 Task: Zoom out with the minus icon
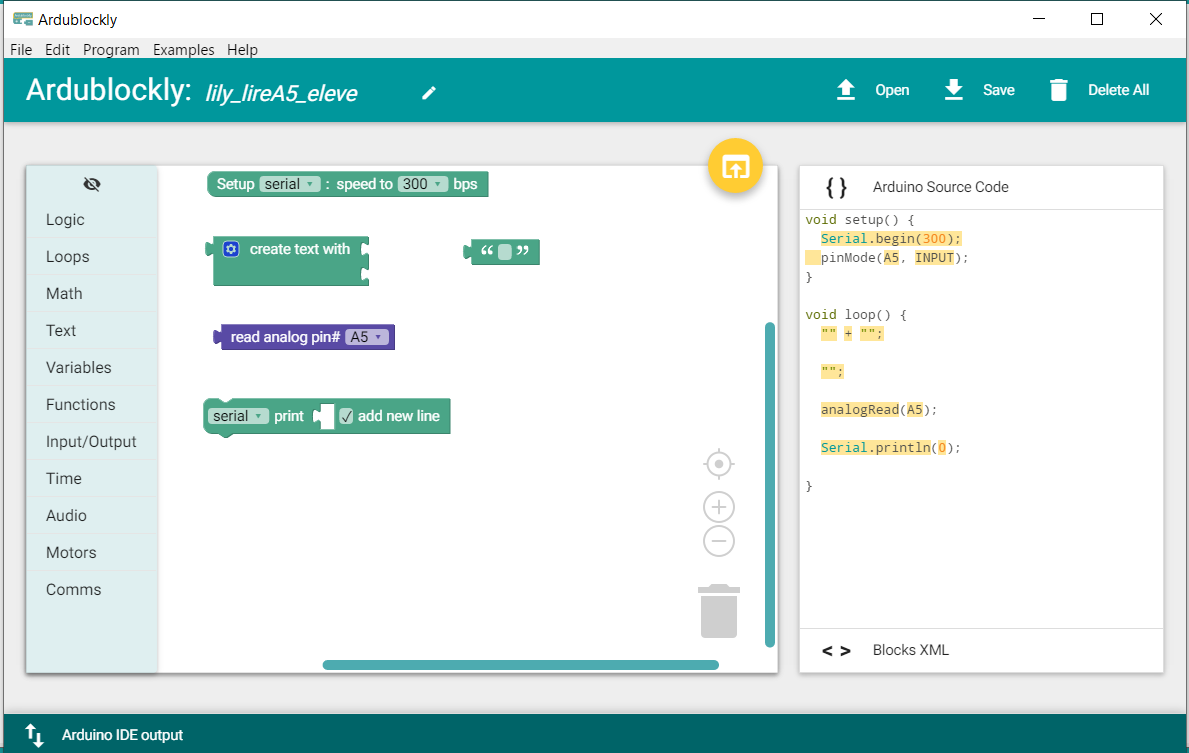pos(719,541)
